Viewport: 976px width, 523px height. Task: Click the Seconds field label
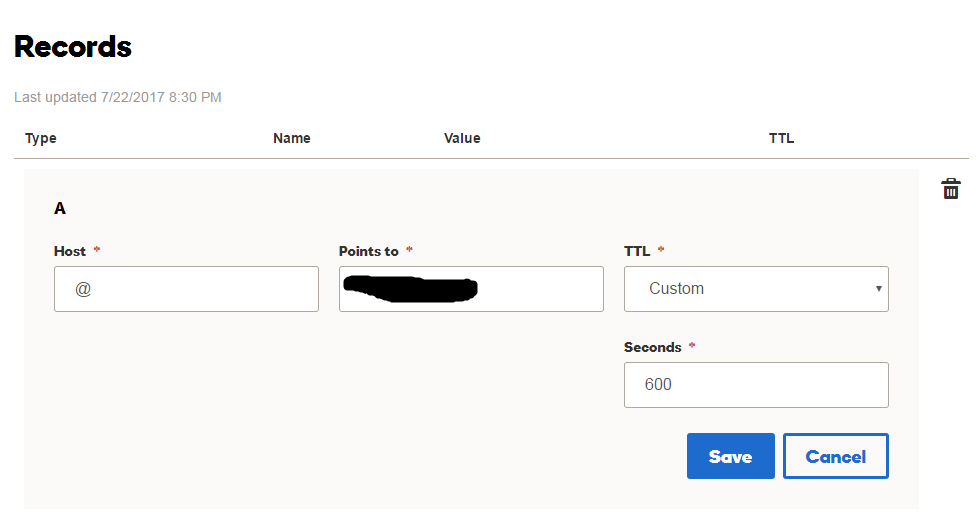click(x=652, y=347)
